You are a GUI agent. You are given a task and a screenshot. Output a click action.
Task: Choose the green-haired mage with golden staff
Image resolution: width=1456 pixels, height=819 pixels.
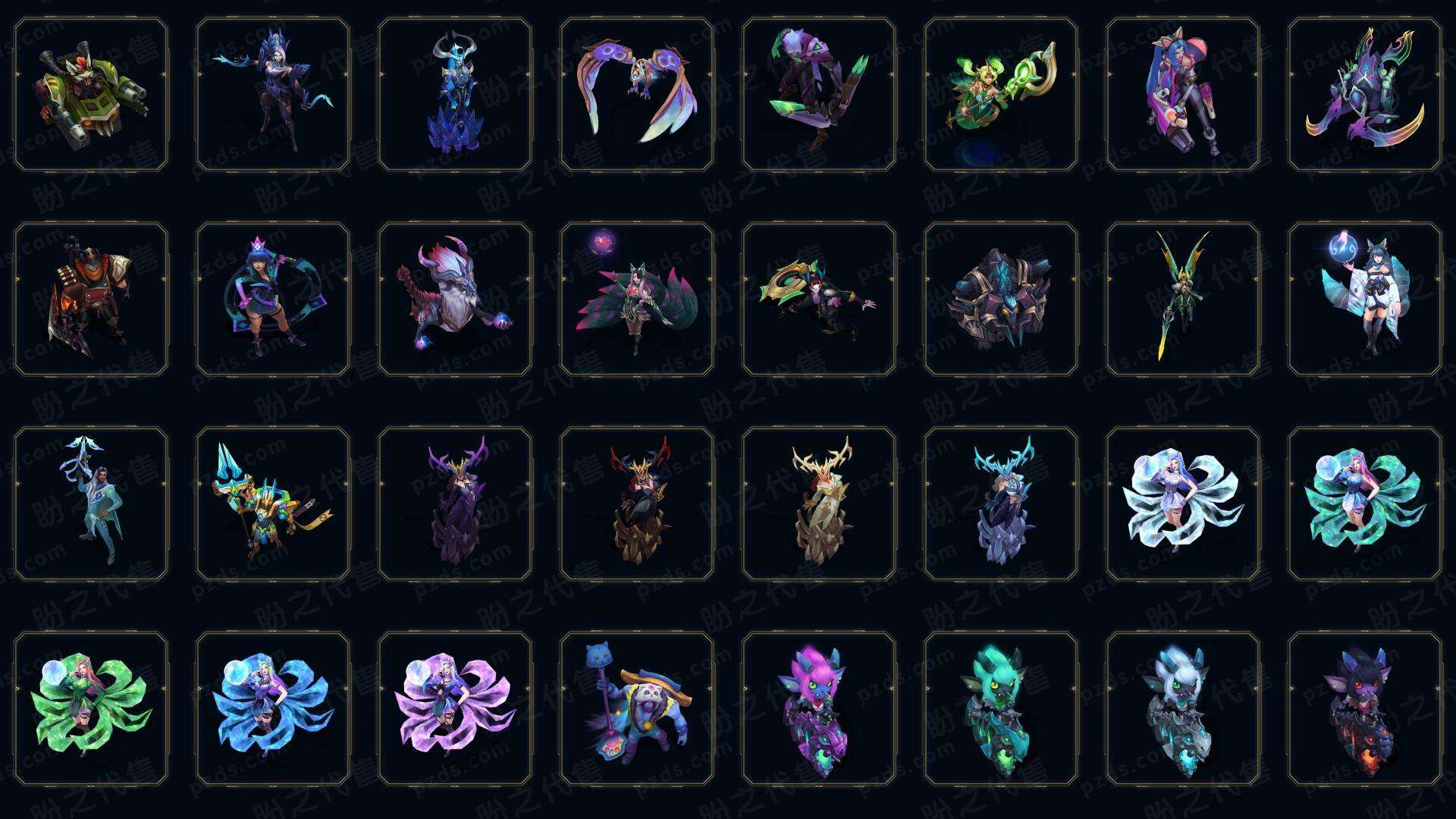click(1001, 95)
